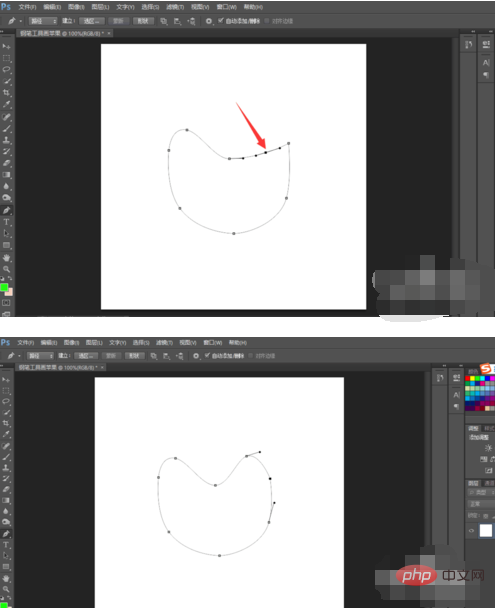The image size is (495, 608).
Task: Click 选区... button in upper options bar
Action: tap(91, 21)
